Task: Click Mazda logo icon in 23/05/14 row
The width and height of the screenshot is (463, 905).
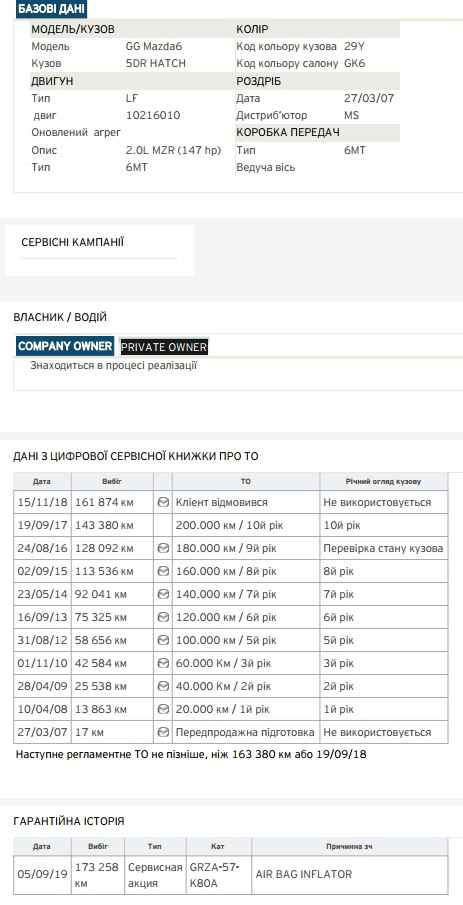Action: [x=163, y=594]
